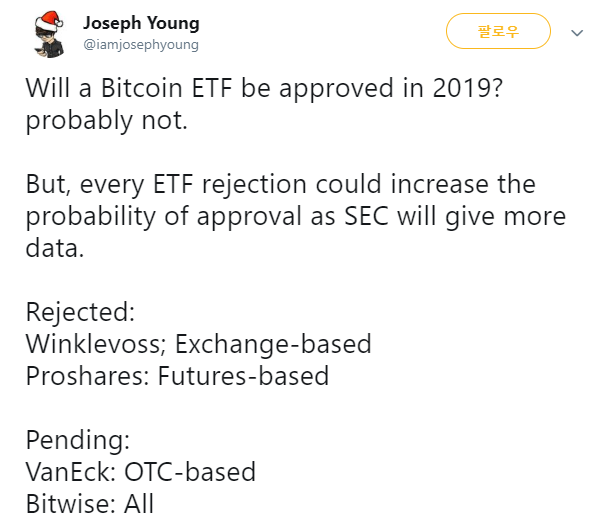Screen dimensions: 609x522
Task: Click the "But, every ETF rejection" line
Action: (280, 184)
